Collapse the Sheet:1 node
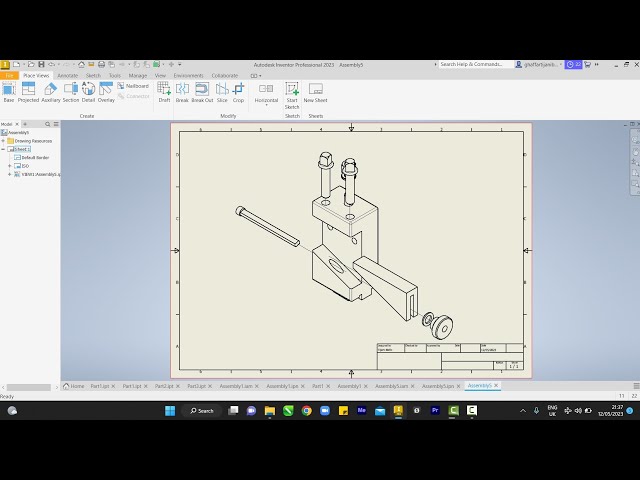This screenshot has width=640, height=480. tap(3, 149)
